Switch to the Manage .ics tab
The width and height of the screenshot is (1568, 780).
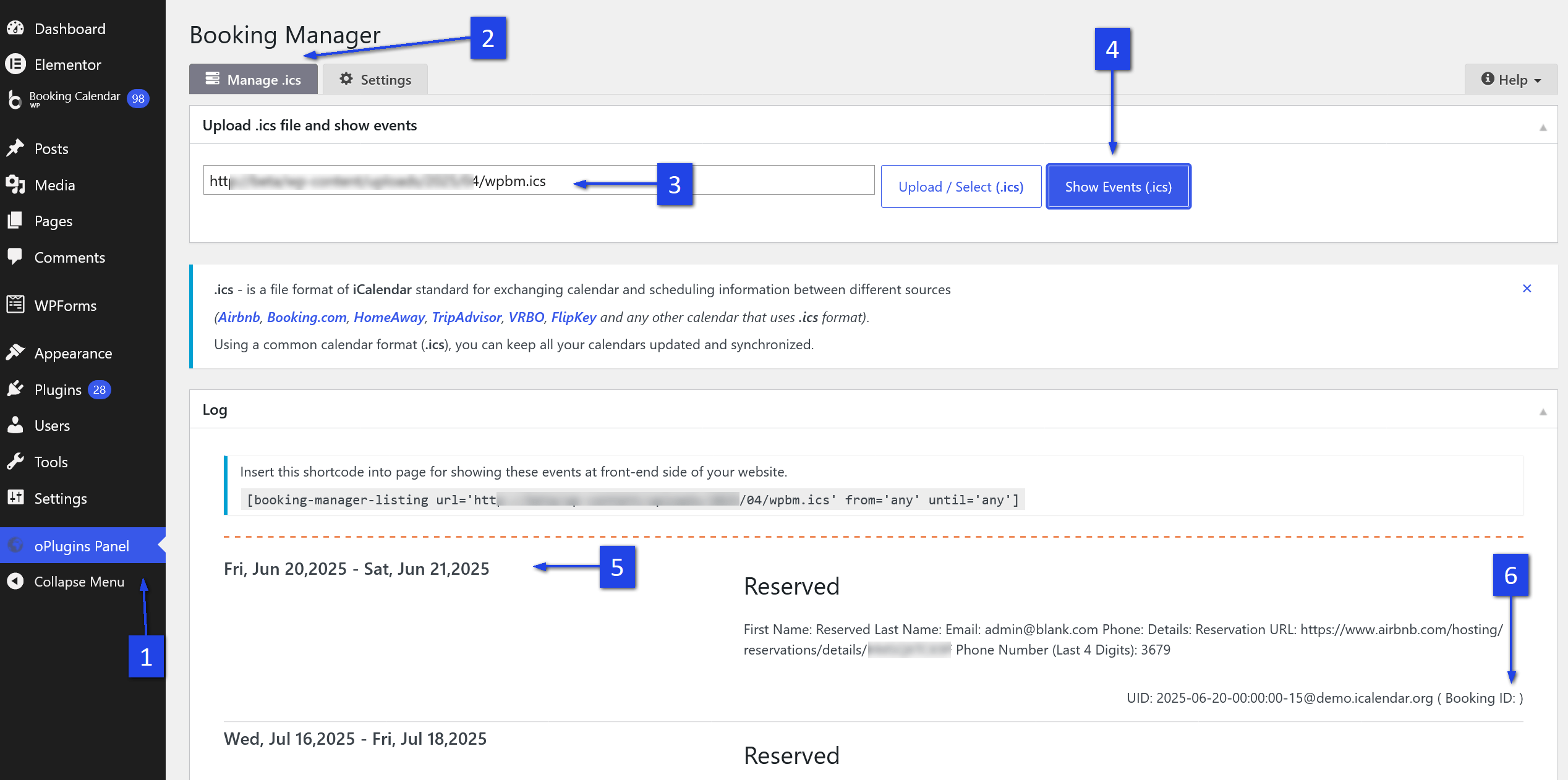pos(254,79)
